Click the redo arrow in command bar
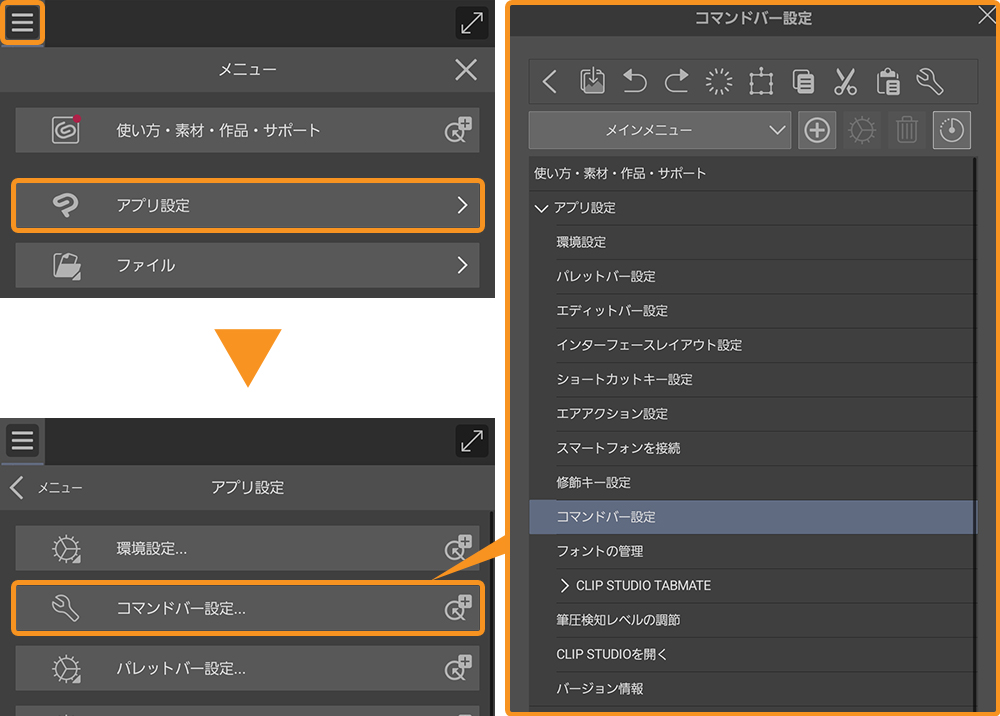This screenshot has width=1000, height=716. 677,82
